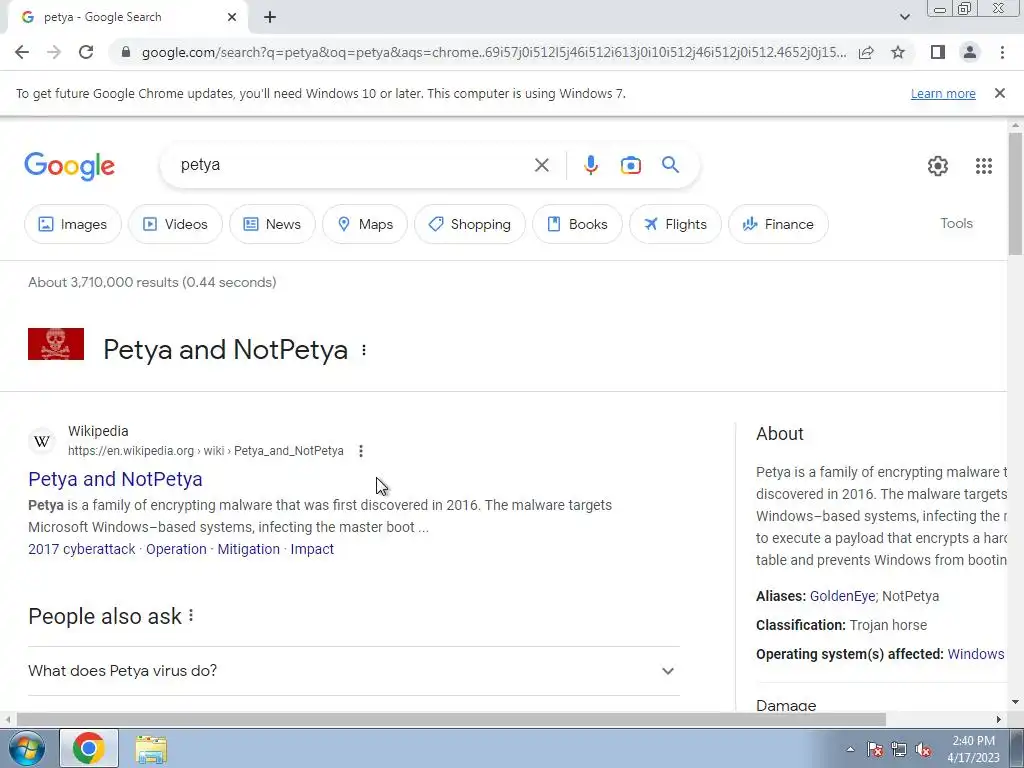Follow the Operation sitelink

click(176, 549)
